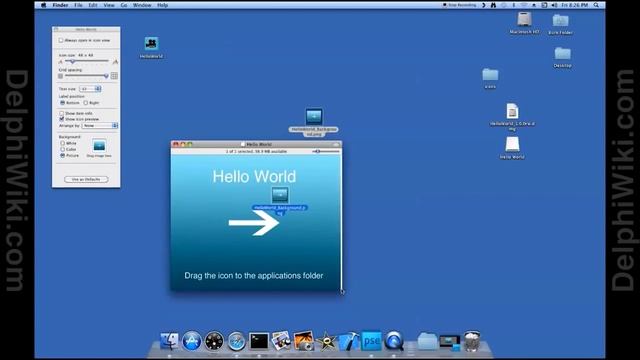Open Dashboard from the dock
Image resolution: width=640 pixels, height=360 pixels.
tap(214, 341)
